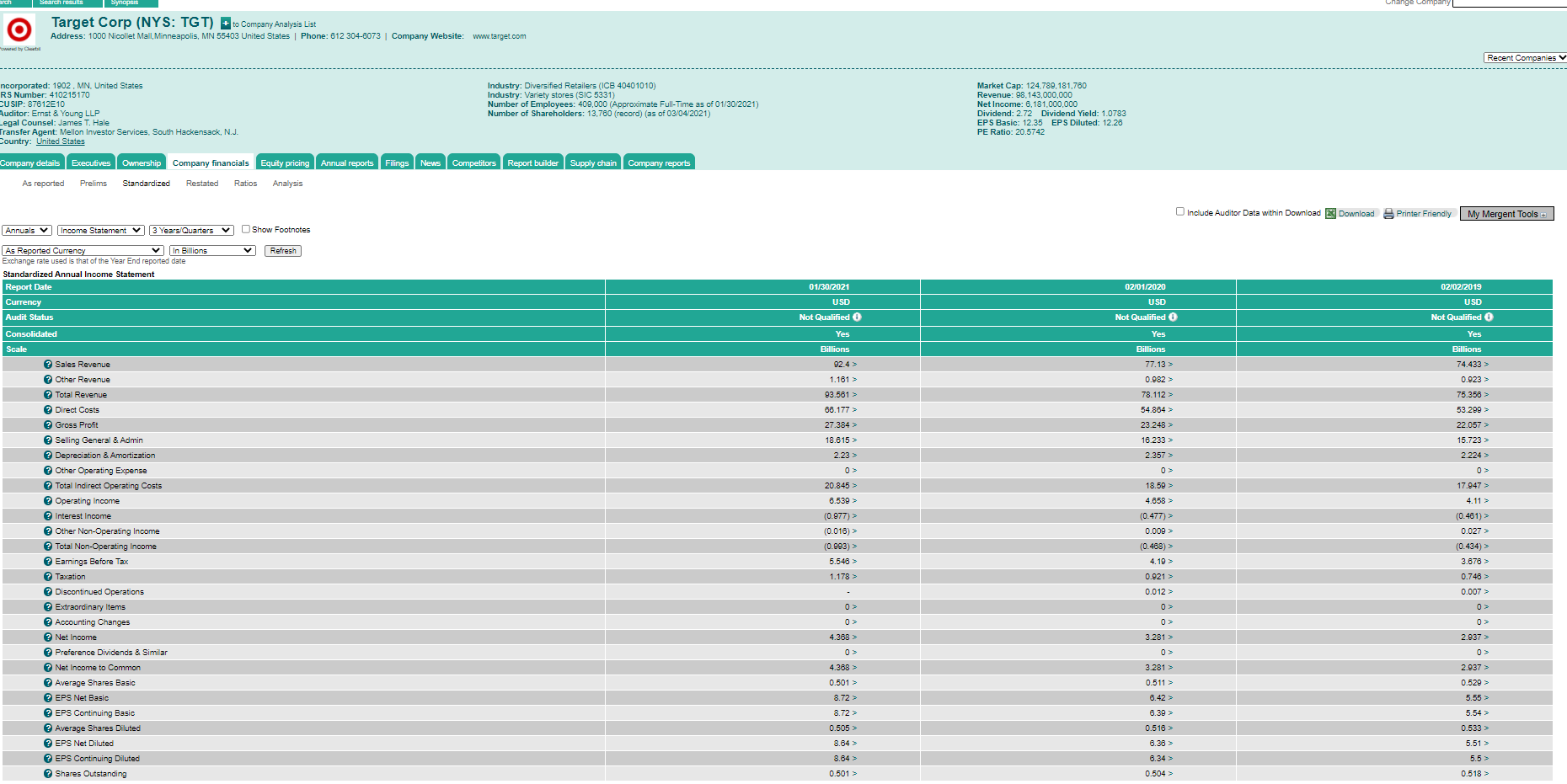Switch to Executives tab
The height and width of the screenshot is (784, 1567).
91,163
